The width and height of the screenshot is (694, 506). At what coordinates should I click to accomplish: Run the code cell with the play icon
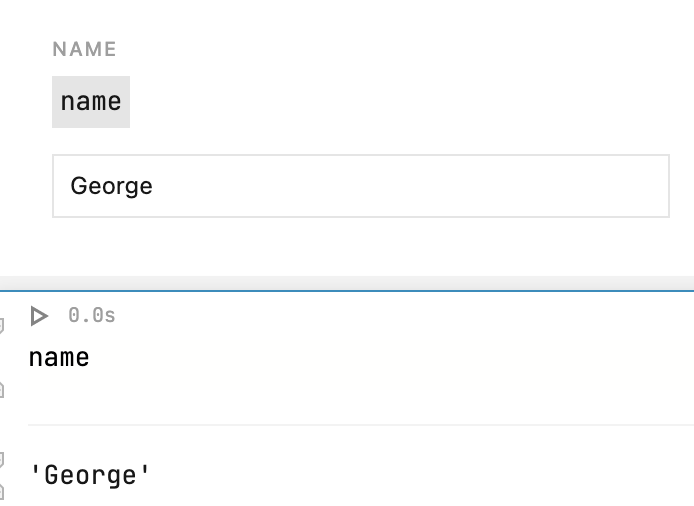(39, 316)
